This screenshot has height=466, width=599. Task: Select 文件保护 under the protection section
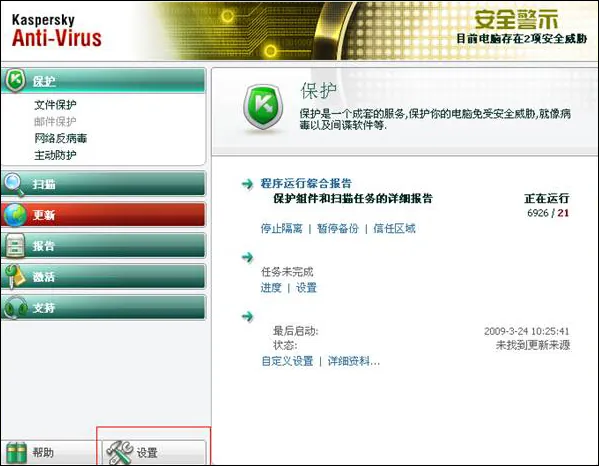tap(55, 105)
